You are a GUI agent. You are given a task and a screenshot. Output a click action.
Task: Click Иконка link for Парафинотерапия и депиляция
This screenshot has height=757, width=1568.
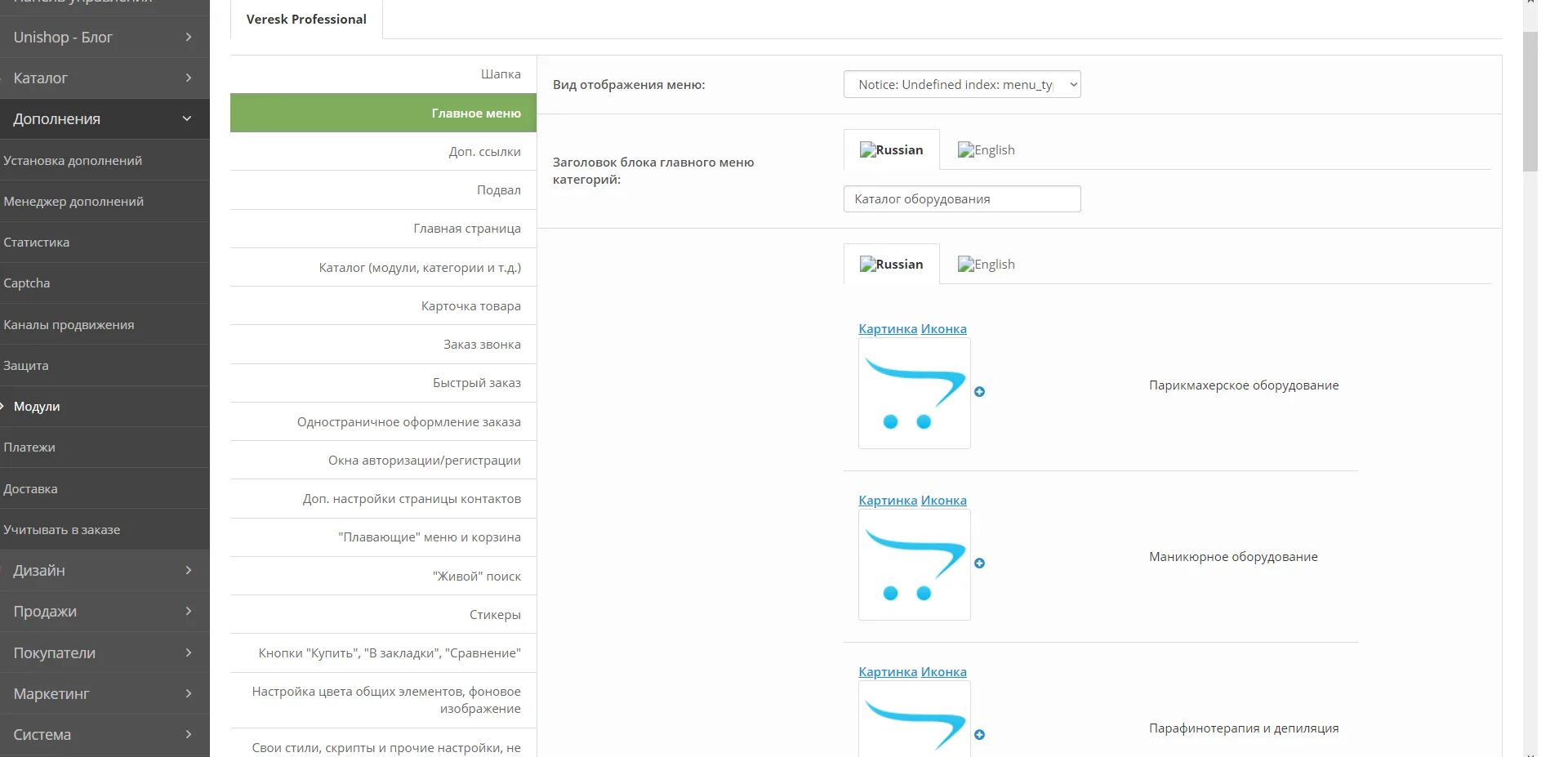click(943, 671)
